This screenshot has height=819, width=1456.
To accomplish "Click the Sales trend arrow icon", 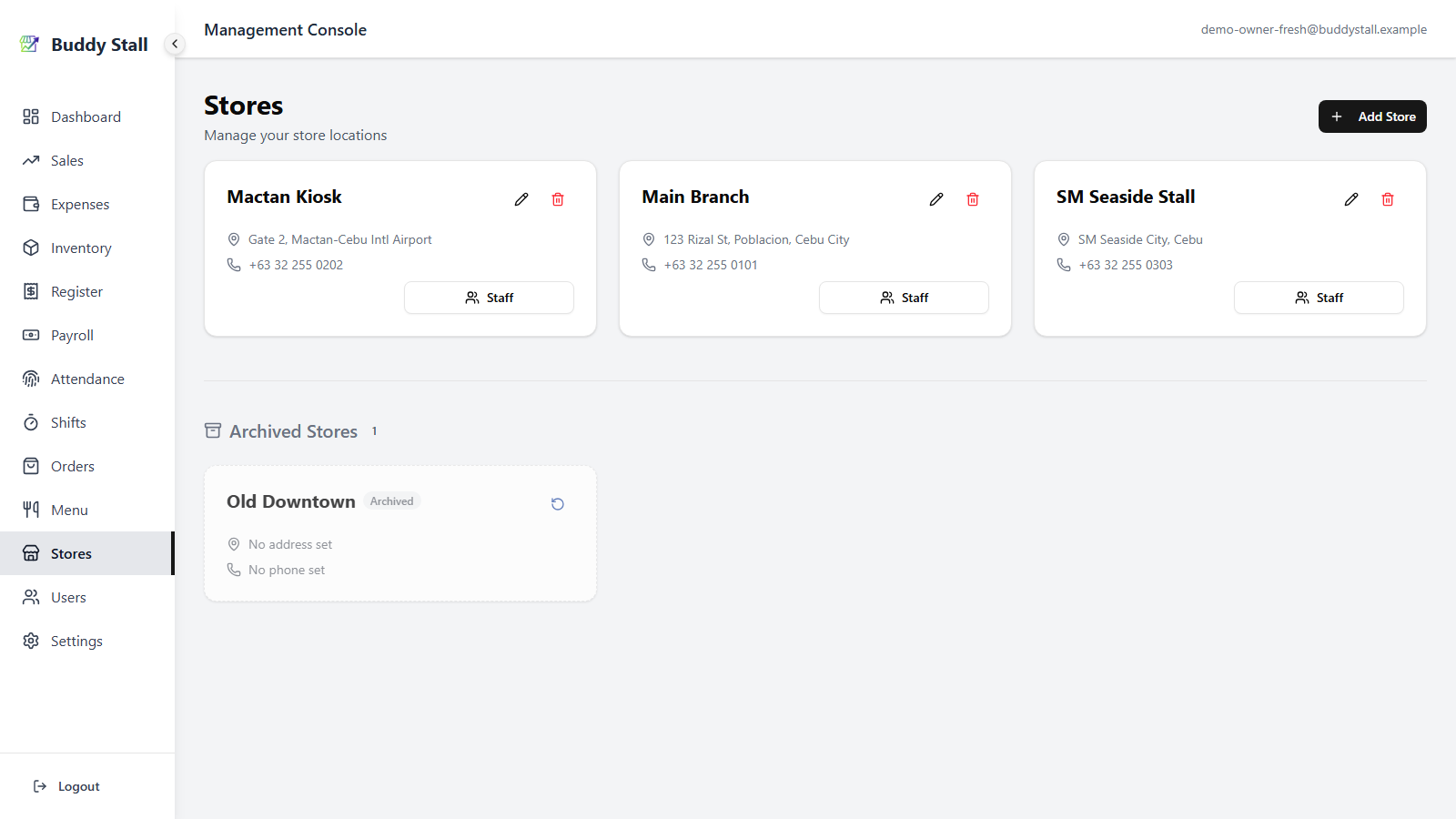I will (x=31, y=160).
